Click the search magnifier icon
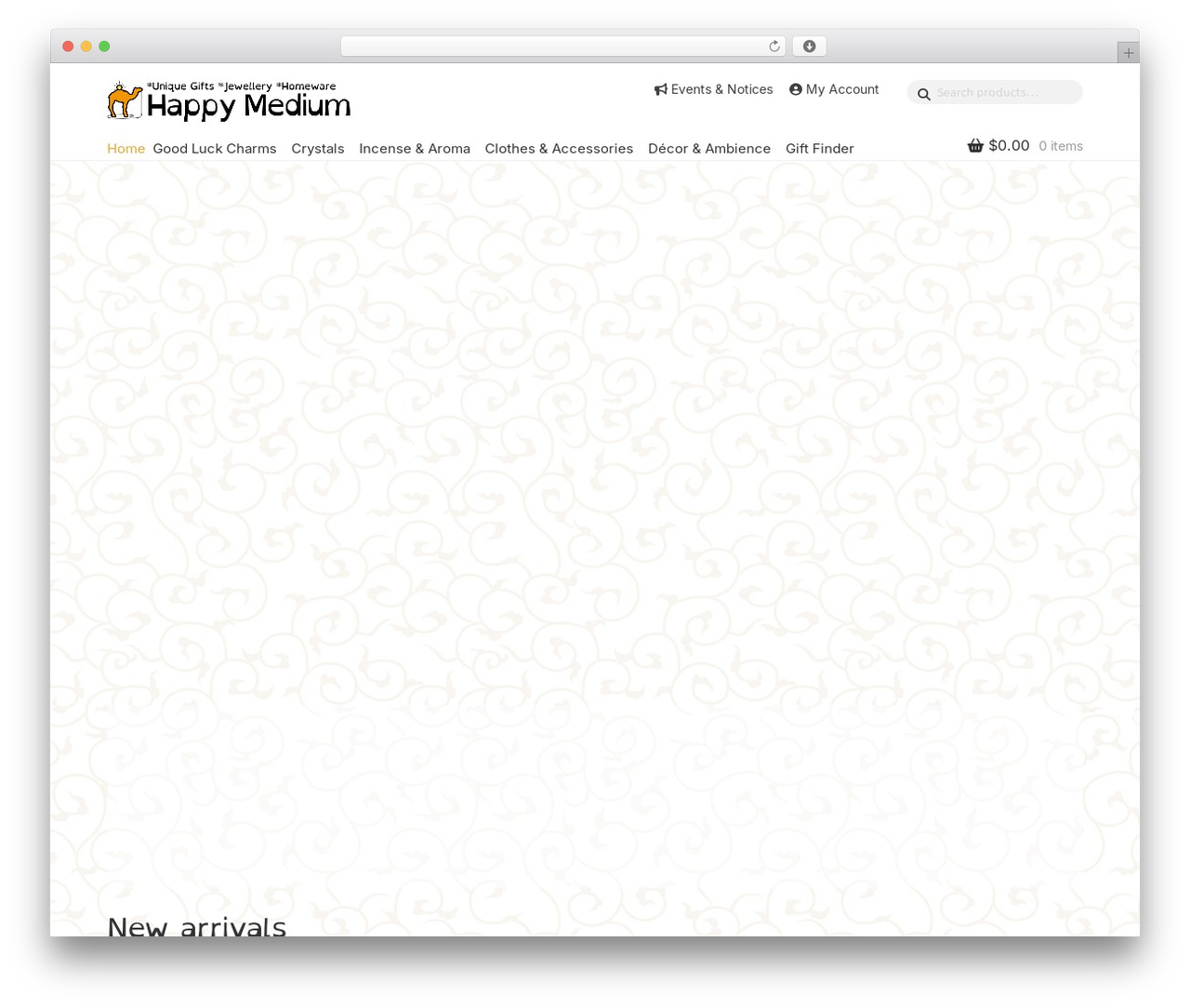1190x1008 pixels. 924,94
